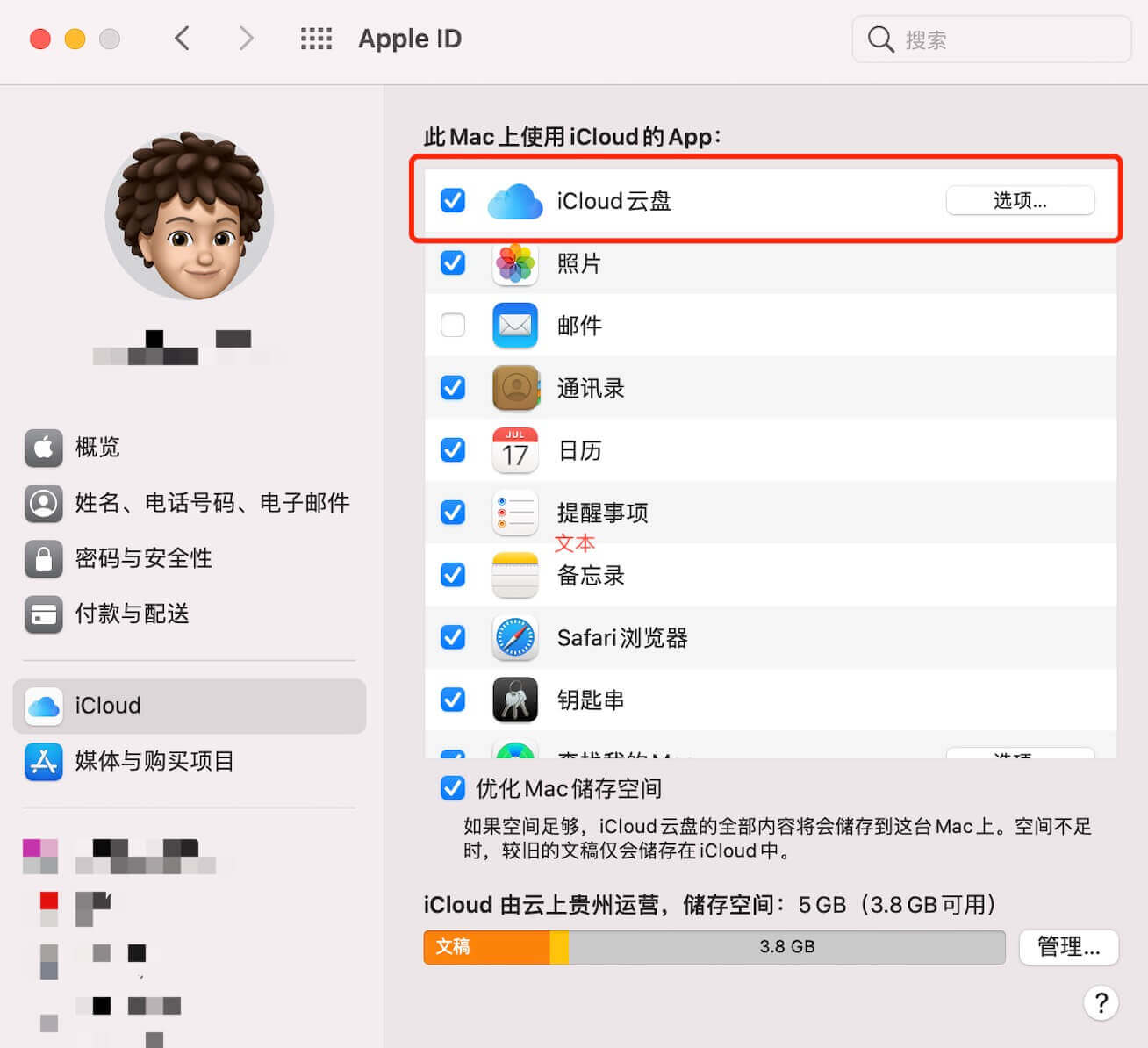This screenshot has height=1048, width=1148.
Task: Uncheck the iCloud 云盘 checkbox
Action: click(453, 200)
